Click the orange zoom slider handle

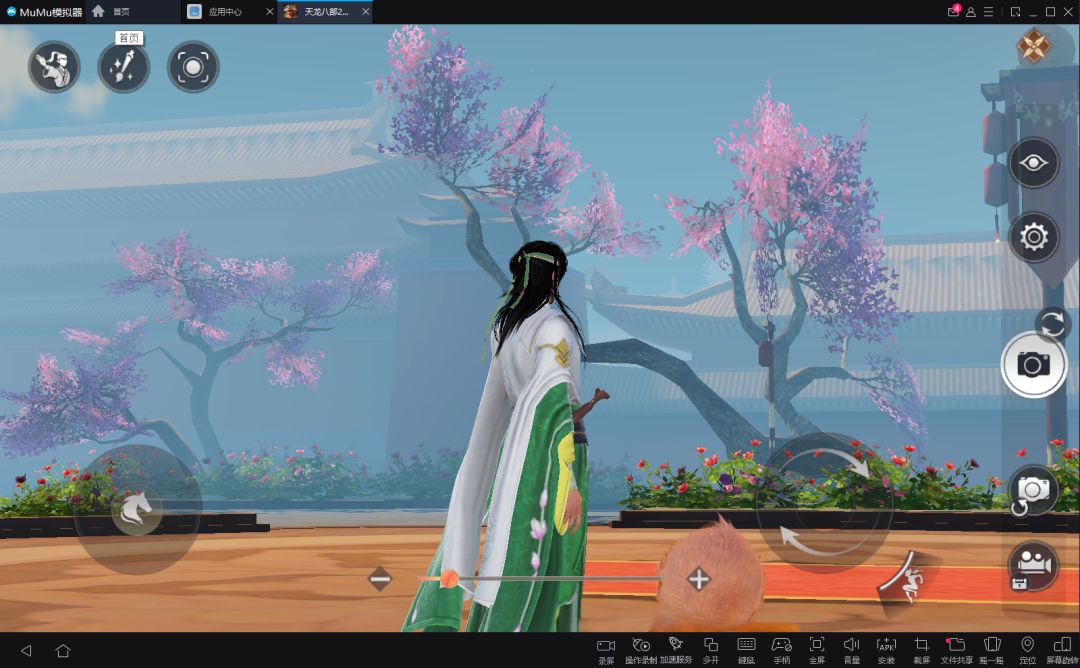click(x=449, y=578)
